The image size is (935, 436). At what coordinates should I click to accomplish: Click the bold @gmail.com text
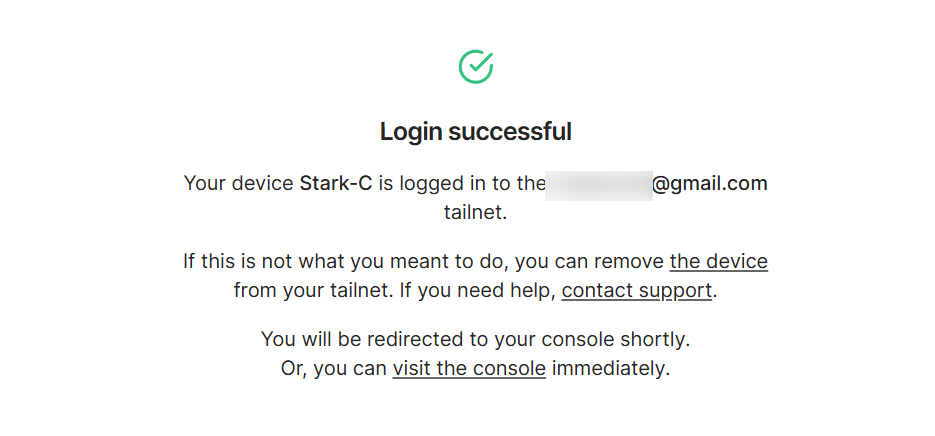point(710,184)
